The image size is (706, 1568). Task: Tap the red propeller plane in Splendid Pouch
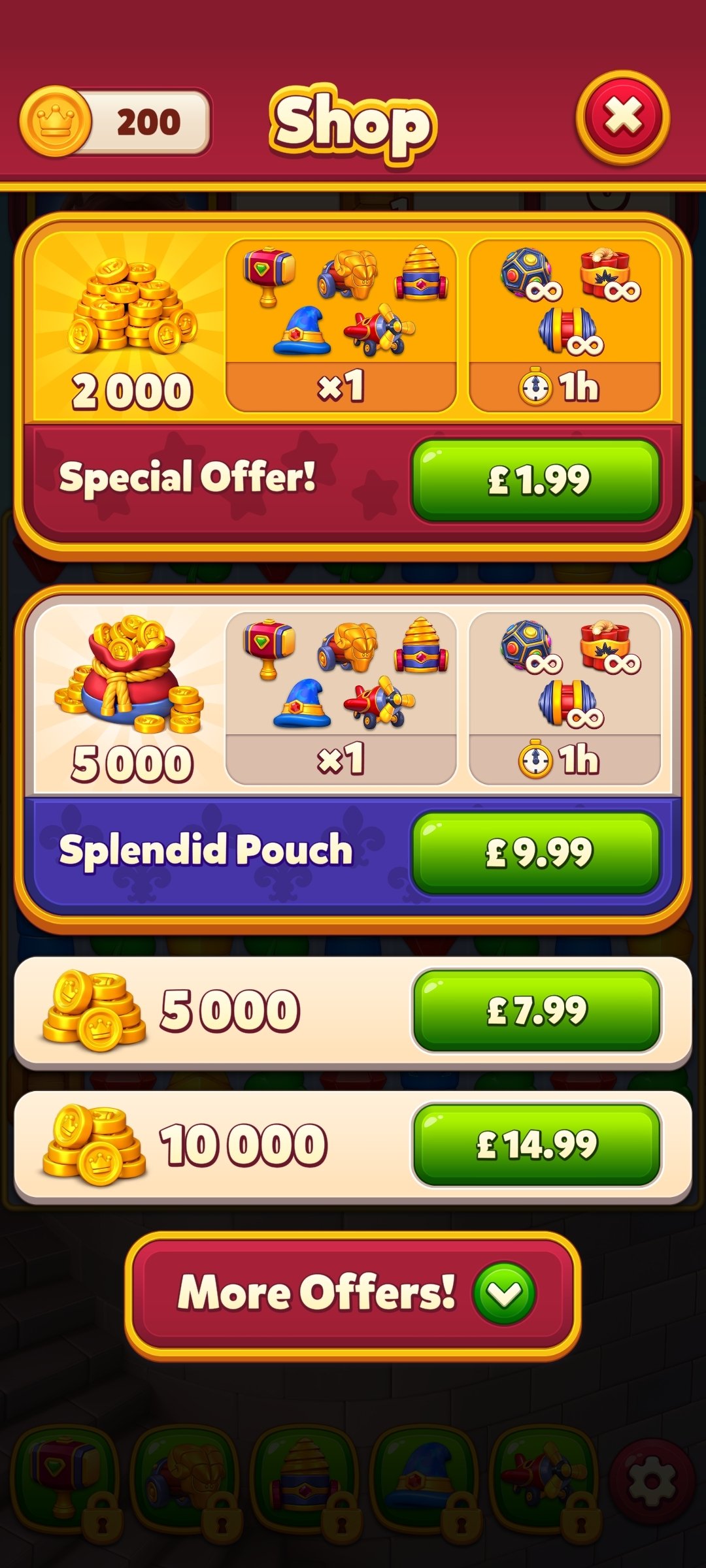pyautogui.click(x=379, y=702)
